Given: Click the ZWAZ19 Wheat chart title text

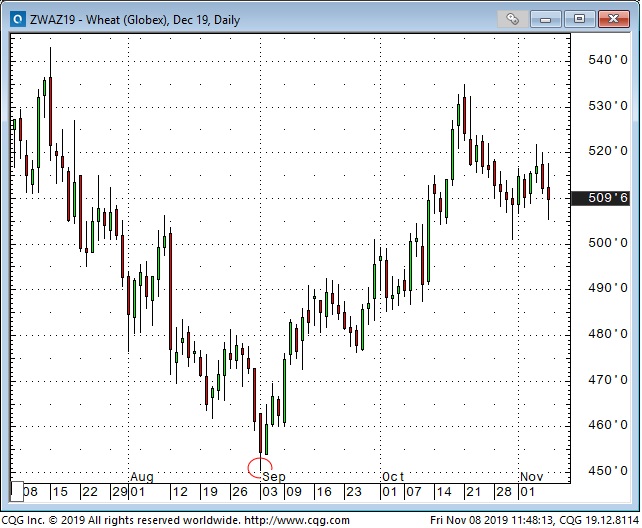Looking at the screenshot, I should point(135,20).
